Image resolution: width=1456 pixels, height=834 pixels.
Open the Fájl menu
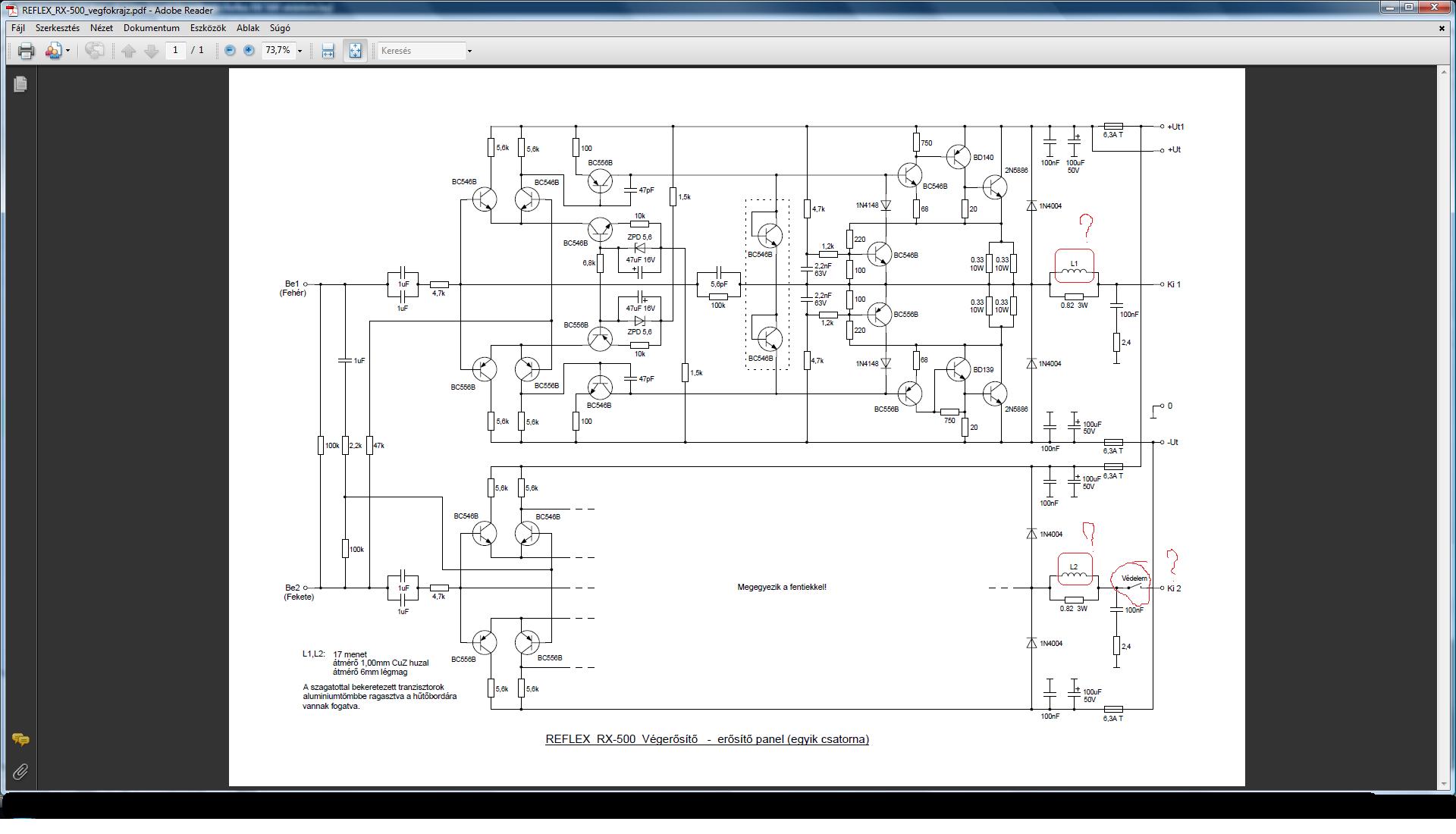17,28
